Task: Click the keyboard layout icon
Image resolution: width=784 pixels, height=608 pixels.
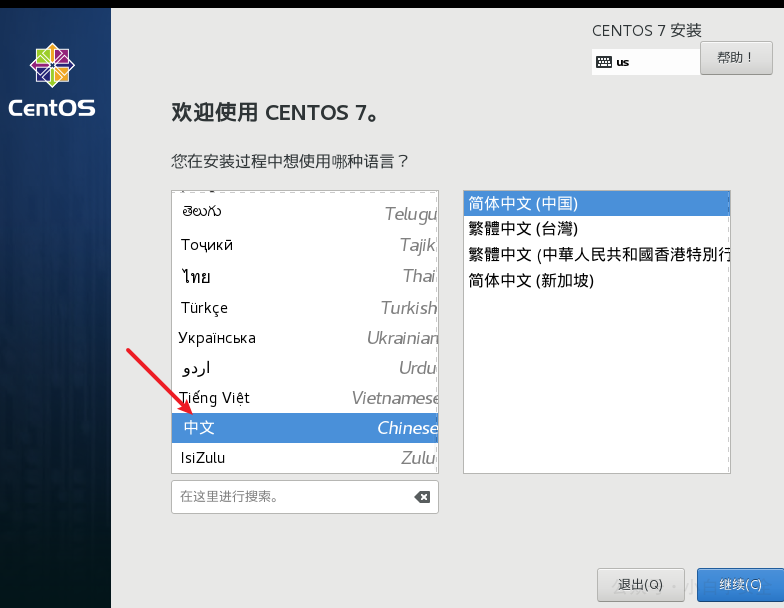Action: [604, 62]
